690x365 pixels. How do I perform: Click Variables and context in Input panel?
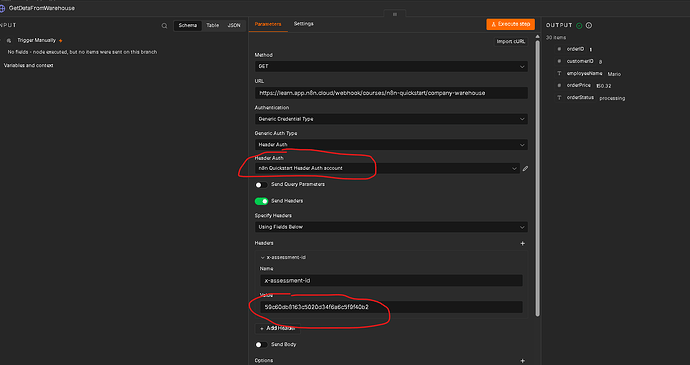(29, 66)
